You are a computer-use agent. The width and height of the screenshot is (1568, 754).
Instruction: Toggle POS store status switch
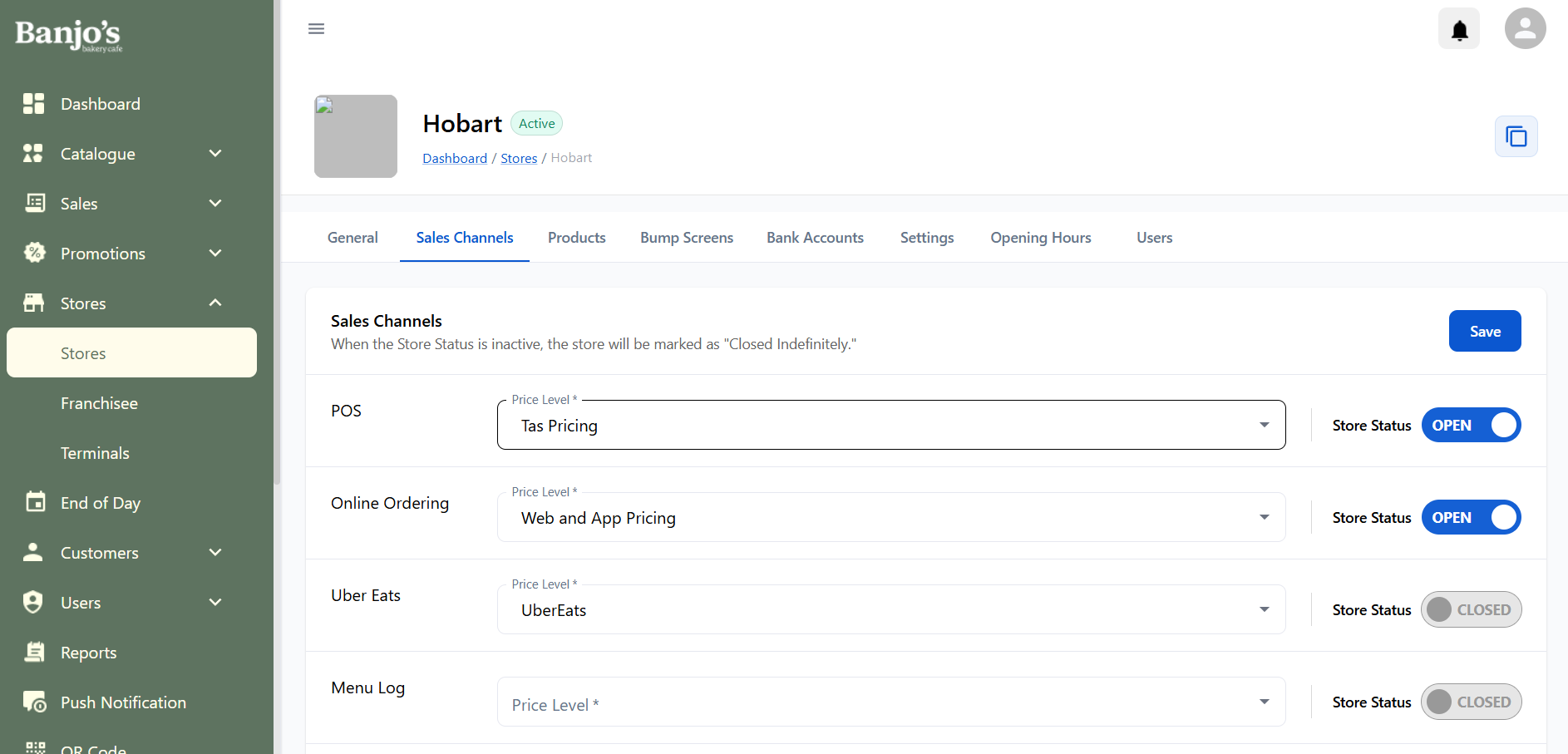pyautogui.click(x=1471, y=425)
